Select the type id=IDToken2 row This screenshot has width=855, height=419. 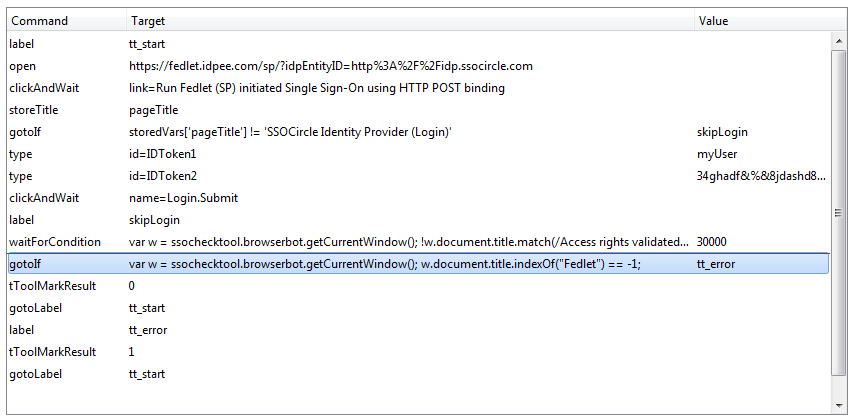419,176
